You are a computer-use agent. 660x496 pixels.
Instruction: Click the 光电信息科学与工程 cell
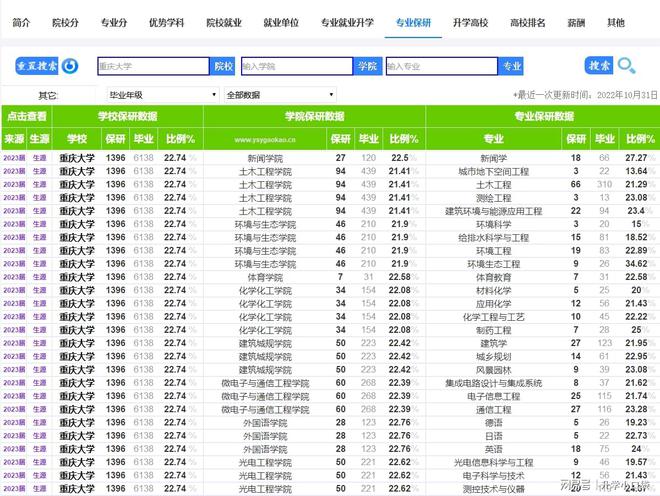point(493,462)
